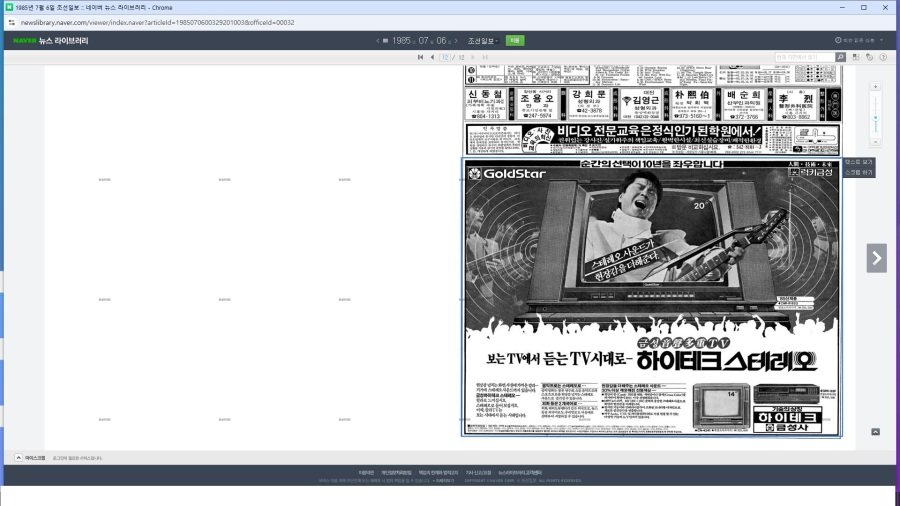900x506 pixels.
Task: Click the search-in-page text field
Action: tap(805, 57)
